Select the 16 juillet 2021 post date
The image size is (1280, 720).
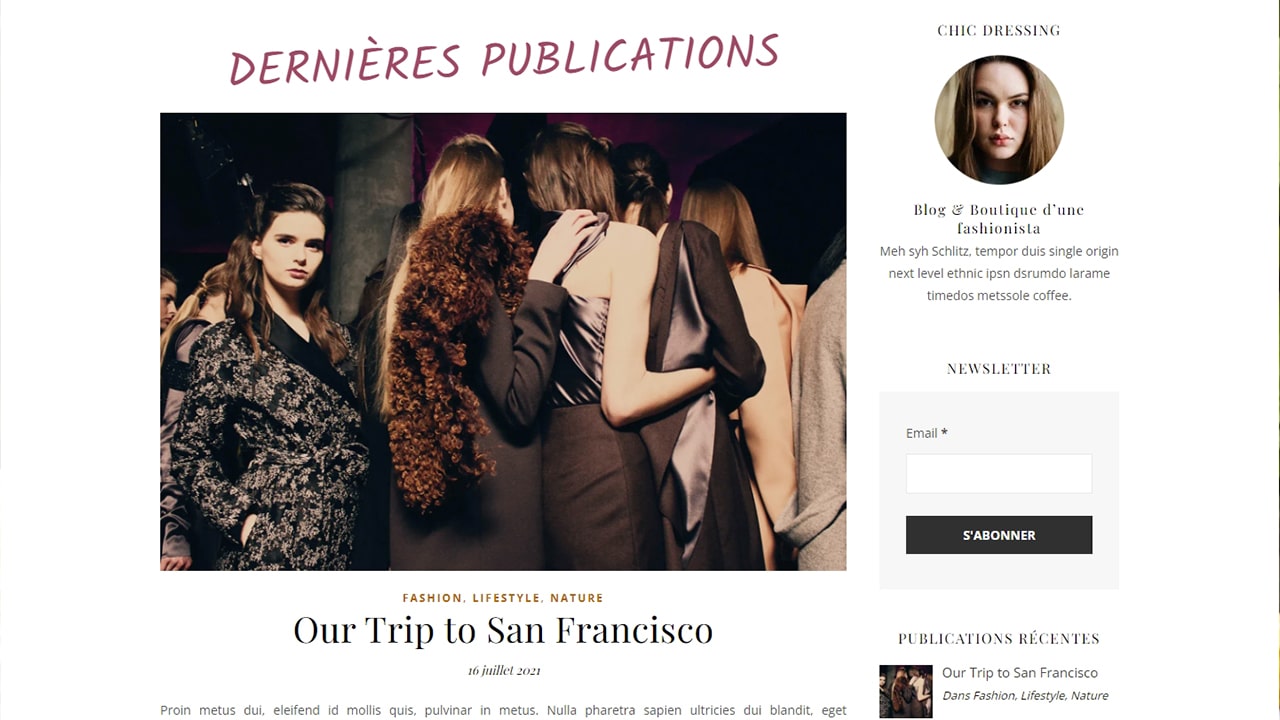(x=504, y=670)
